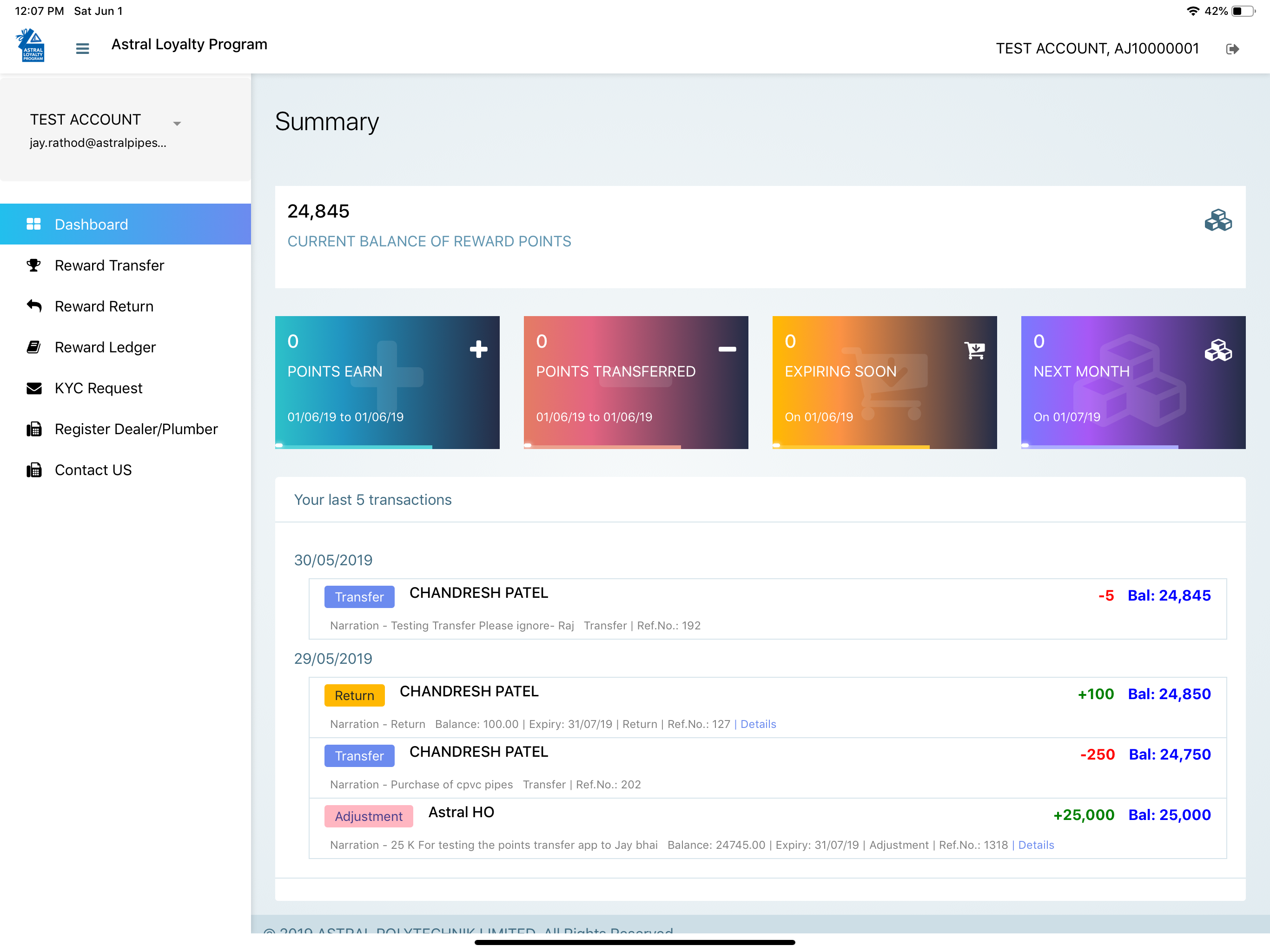
Task: Click the plus icon on Points Earn card
Action: 478,349
